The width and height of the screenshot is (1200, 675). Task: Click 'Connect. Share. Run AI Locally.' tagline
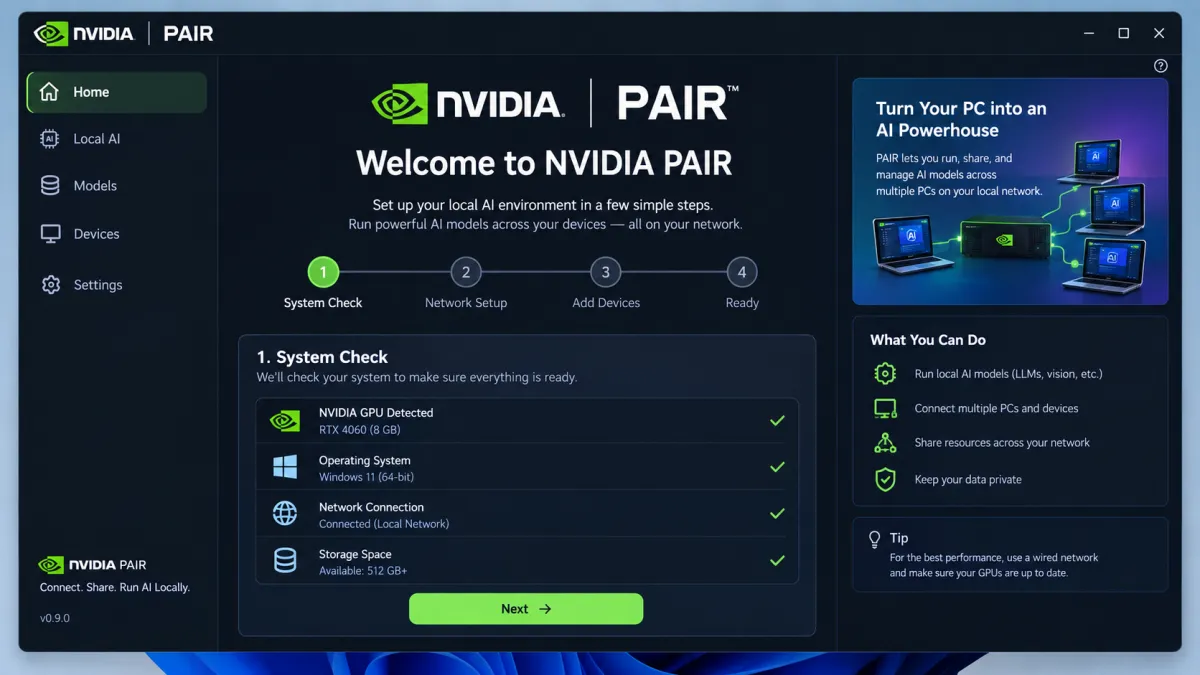point(114,587)
